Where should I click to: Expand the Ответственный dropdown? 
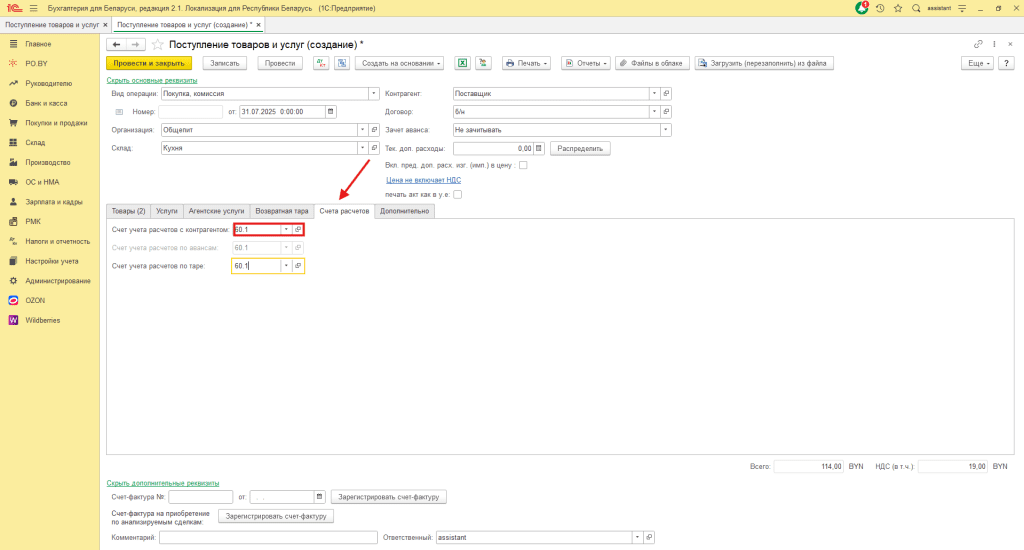coord(637,538)
